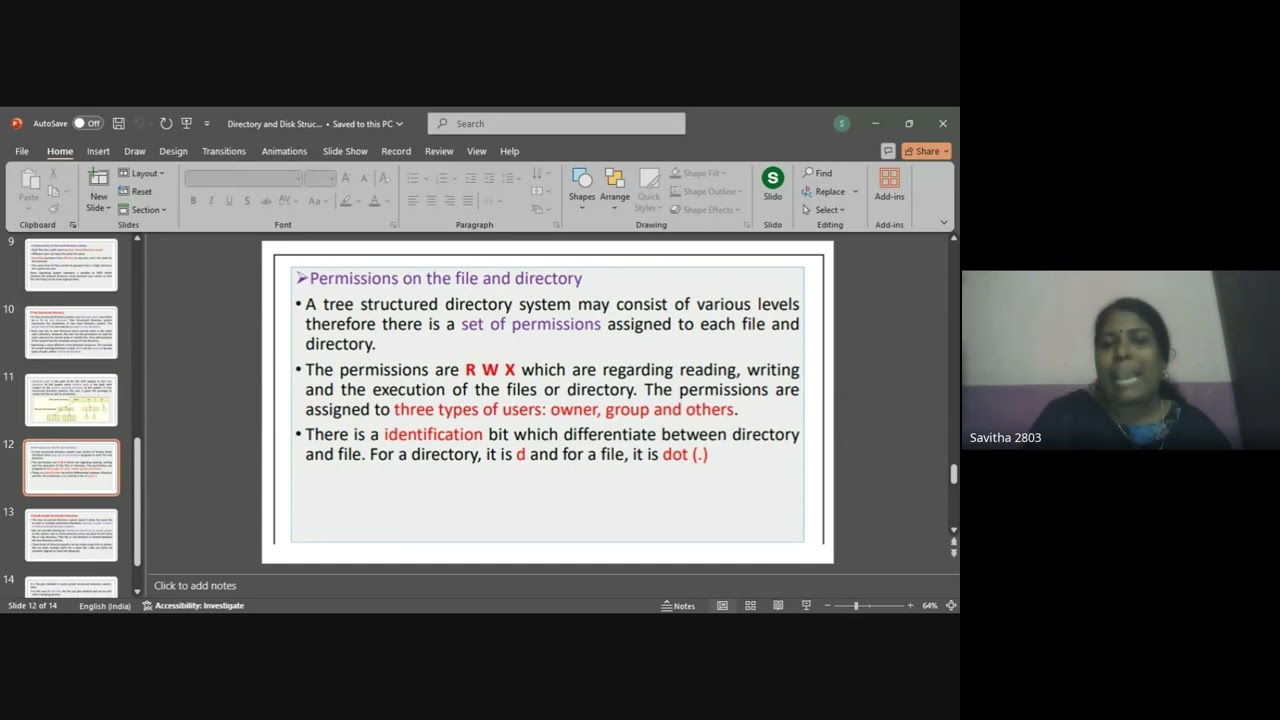1280x720 pixels.
Task: Start presentation from beginning via title bar icon
Action: 186,124
